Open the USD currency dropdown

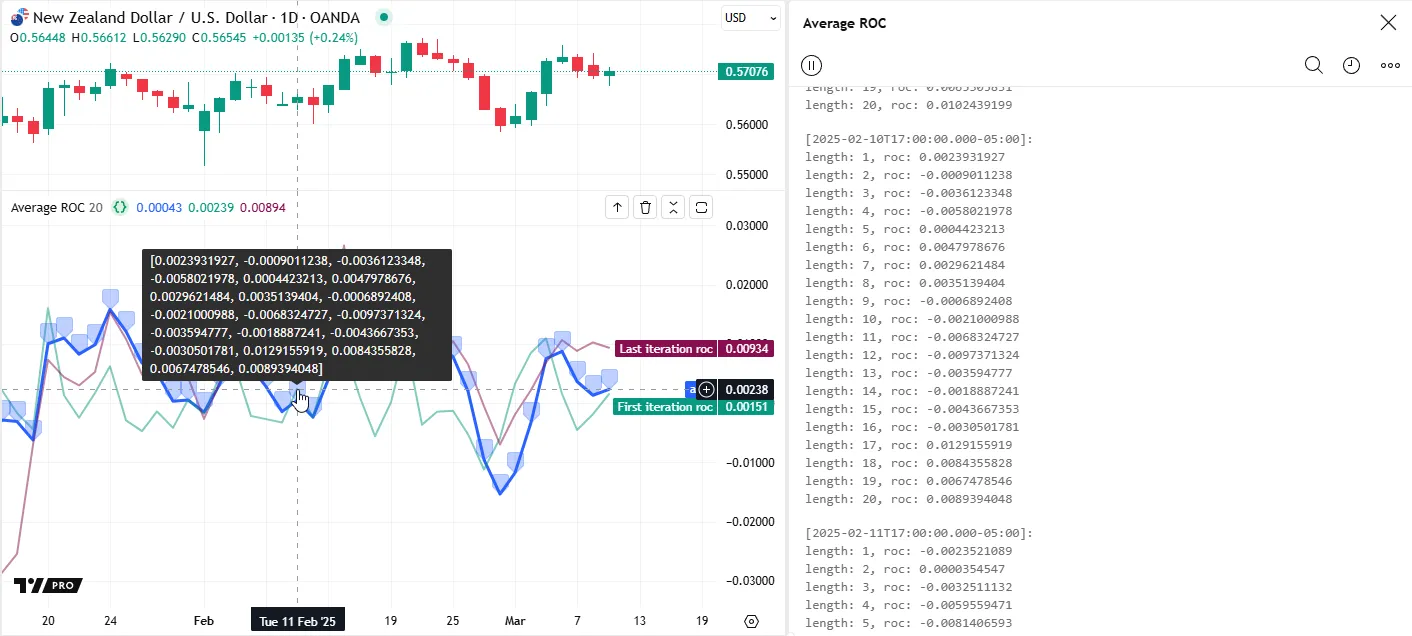750,18
